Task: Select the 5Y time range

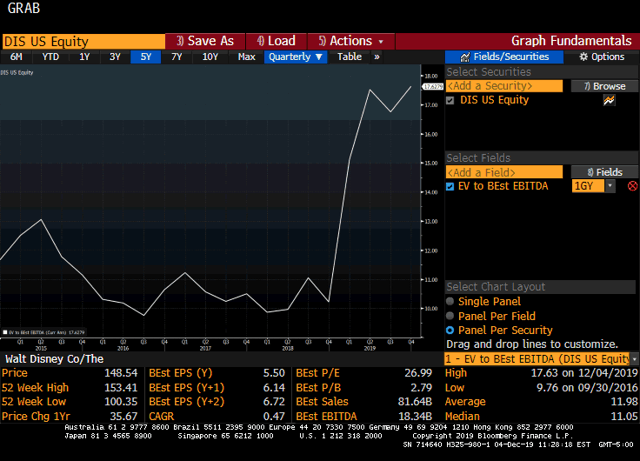Action: point(146,57)
